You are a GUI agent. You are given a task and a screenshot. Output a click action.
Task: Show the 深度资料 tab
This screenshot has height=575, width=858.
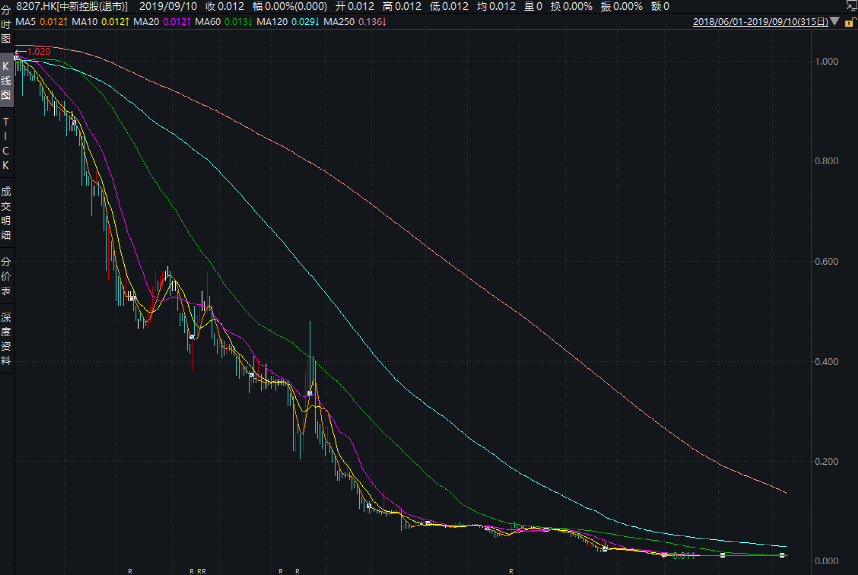pyautogui.click(x=6, y=339)
